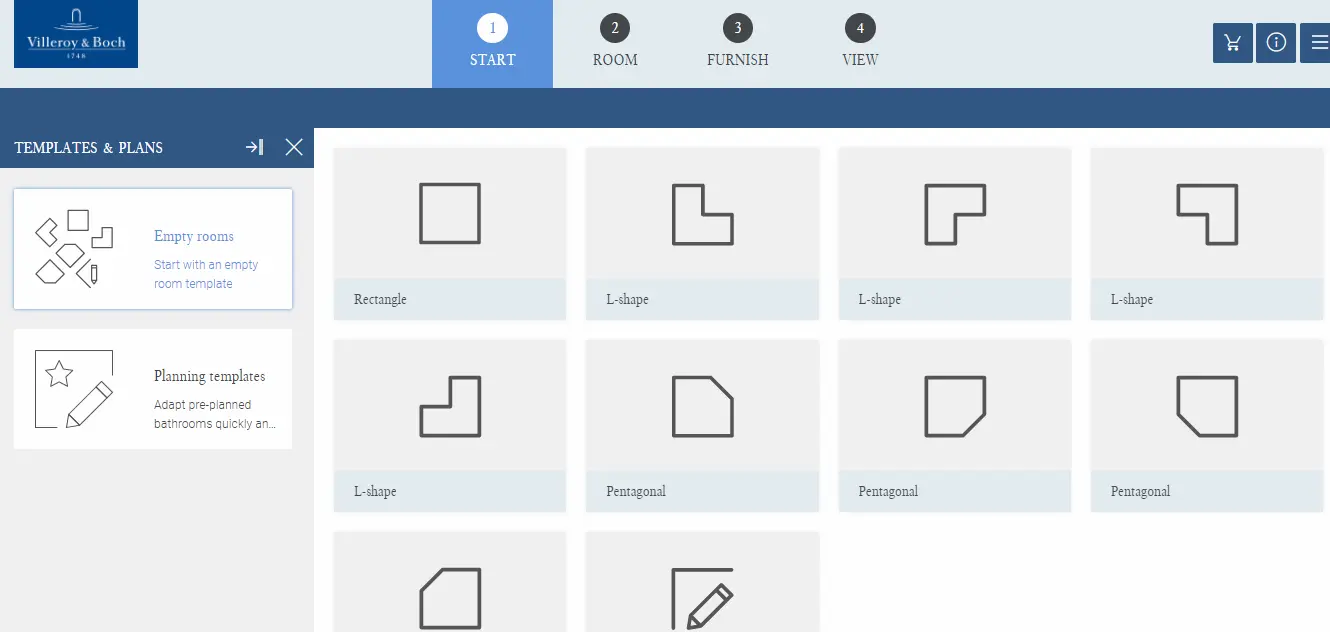Open the shopping cart icon
Image resolution: width=1330 pixels, height=632 pixels.
point(1232,43)
